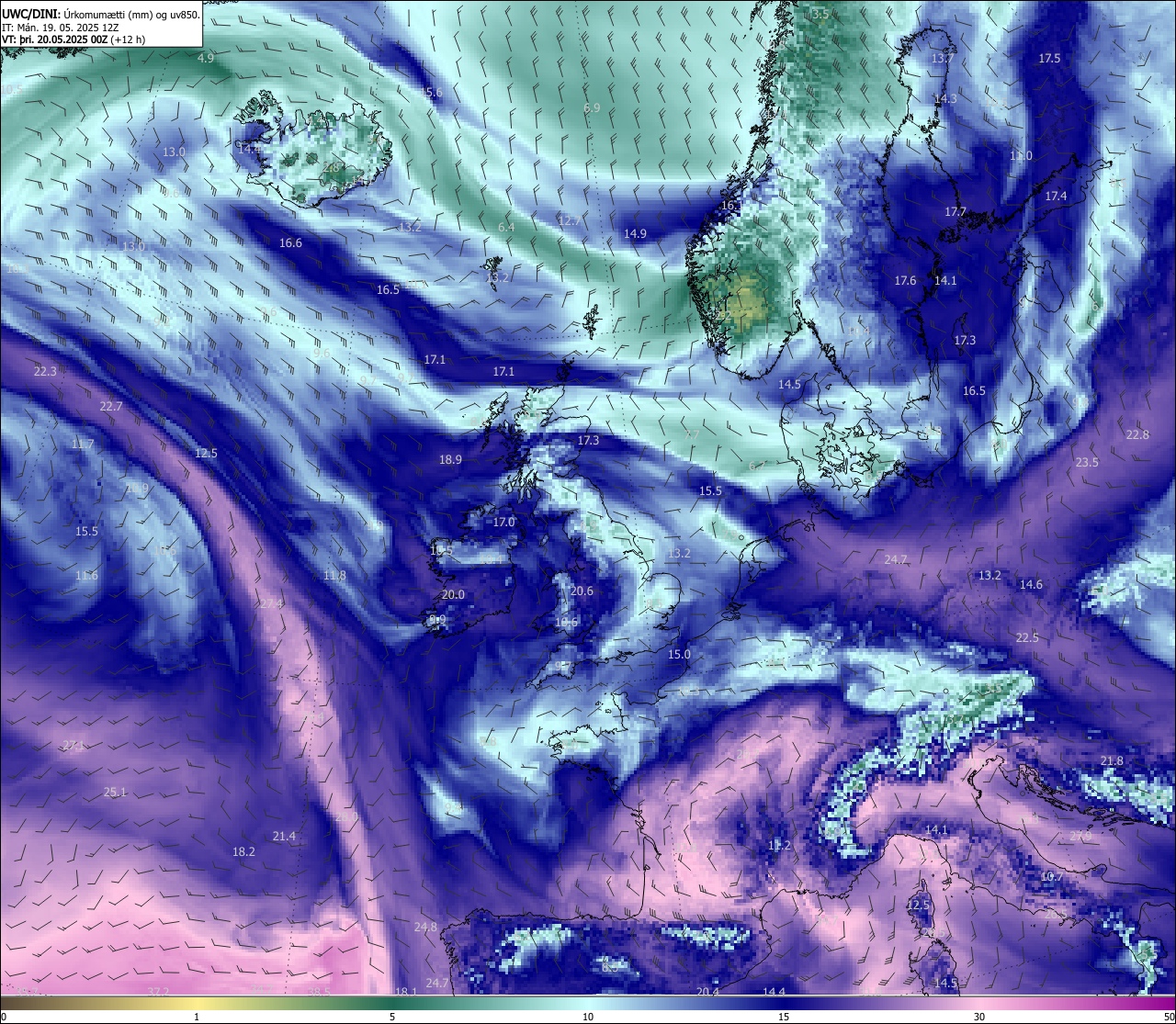The height and width of the screenshot is (1024, 1176).
Task: Click the 17.7 value label
Action: pyautogui.click(x=955, y=211)
